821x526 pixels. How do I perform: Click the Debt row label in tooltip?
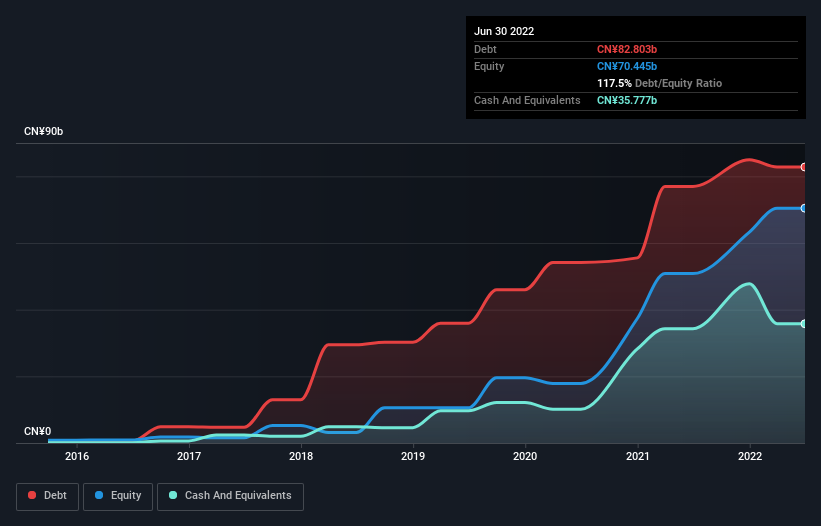(485, 49)
